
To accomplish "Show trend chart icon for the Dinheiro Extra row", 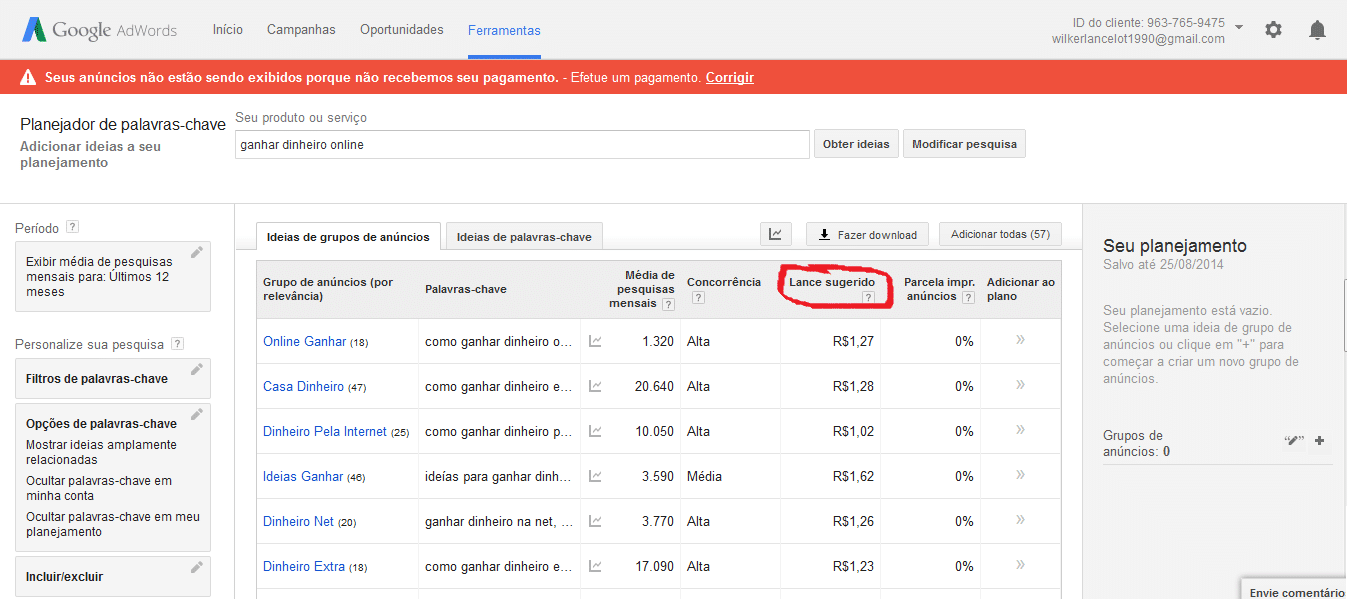I will 595,566.
